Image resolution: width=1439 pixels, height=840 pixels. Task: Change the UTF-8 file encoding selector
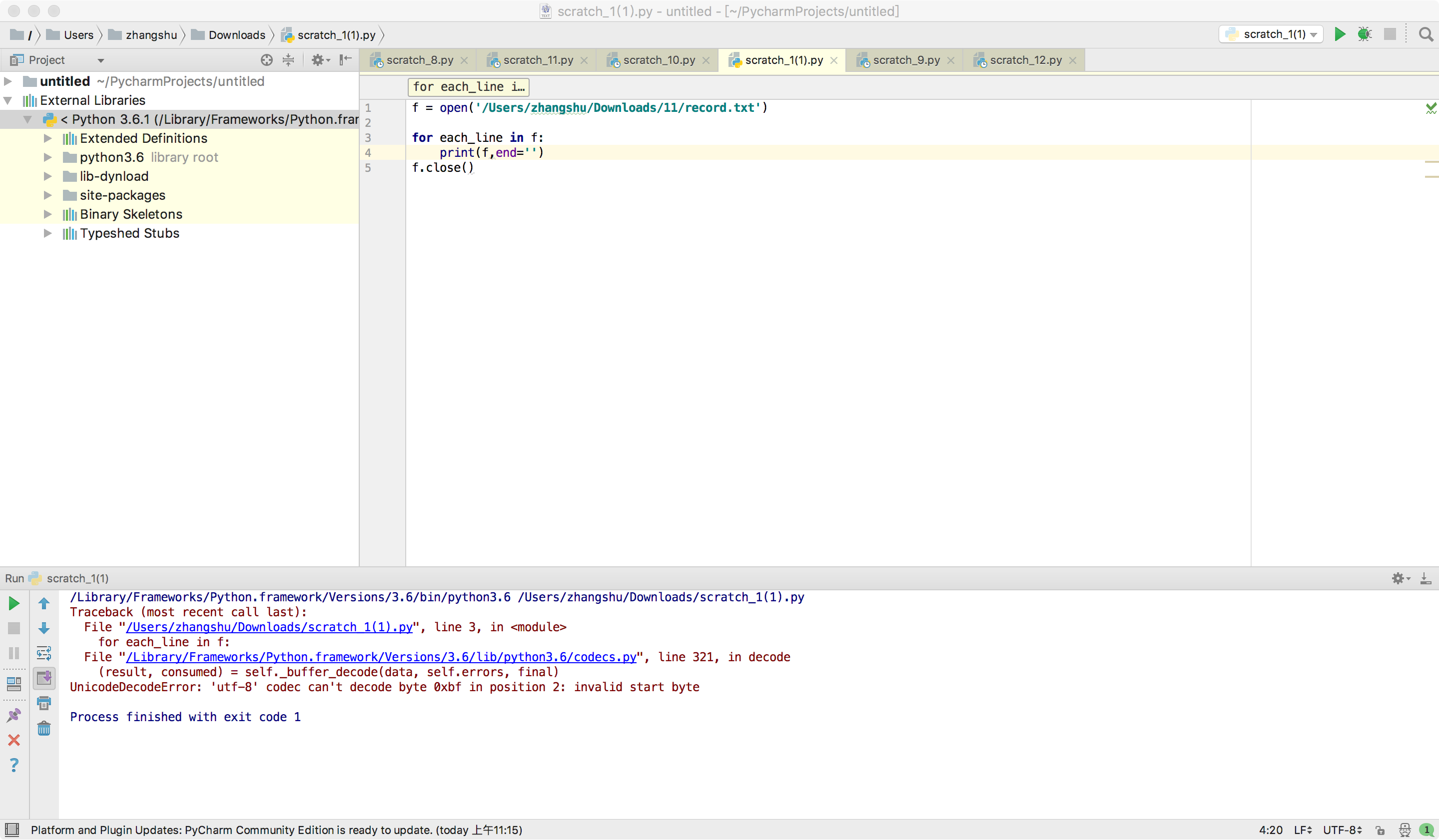1343,831
